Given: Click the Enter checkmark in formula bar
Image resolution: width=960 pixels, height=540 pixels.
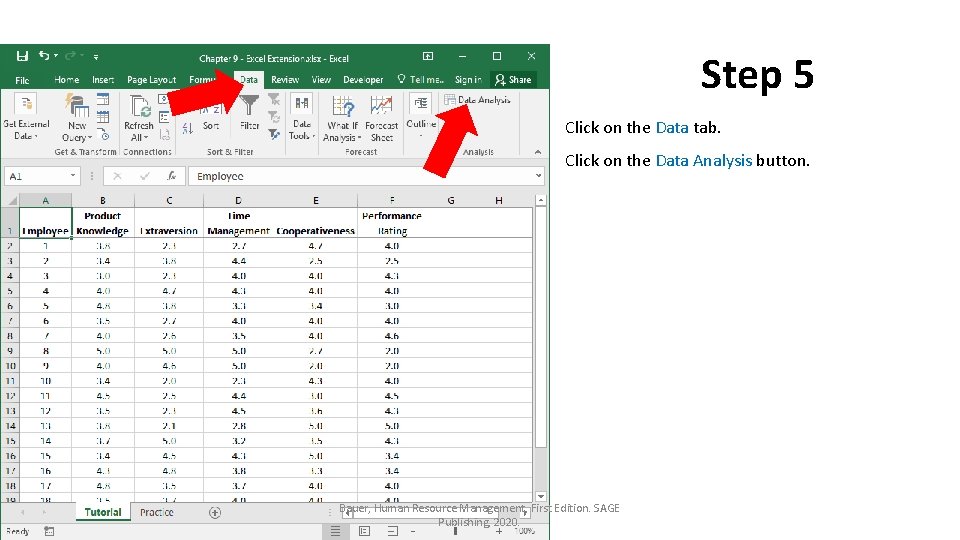Looking at the screenshot, I should pyautogui.click(x=144, y=176).
